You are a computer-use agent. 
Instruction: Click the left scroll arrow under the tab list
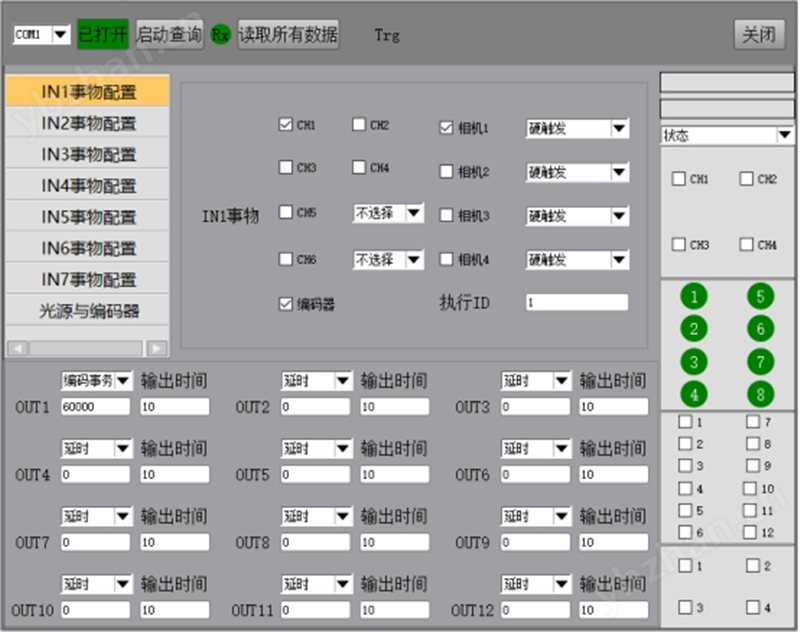coord(18,348)
